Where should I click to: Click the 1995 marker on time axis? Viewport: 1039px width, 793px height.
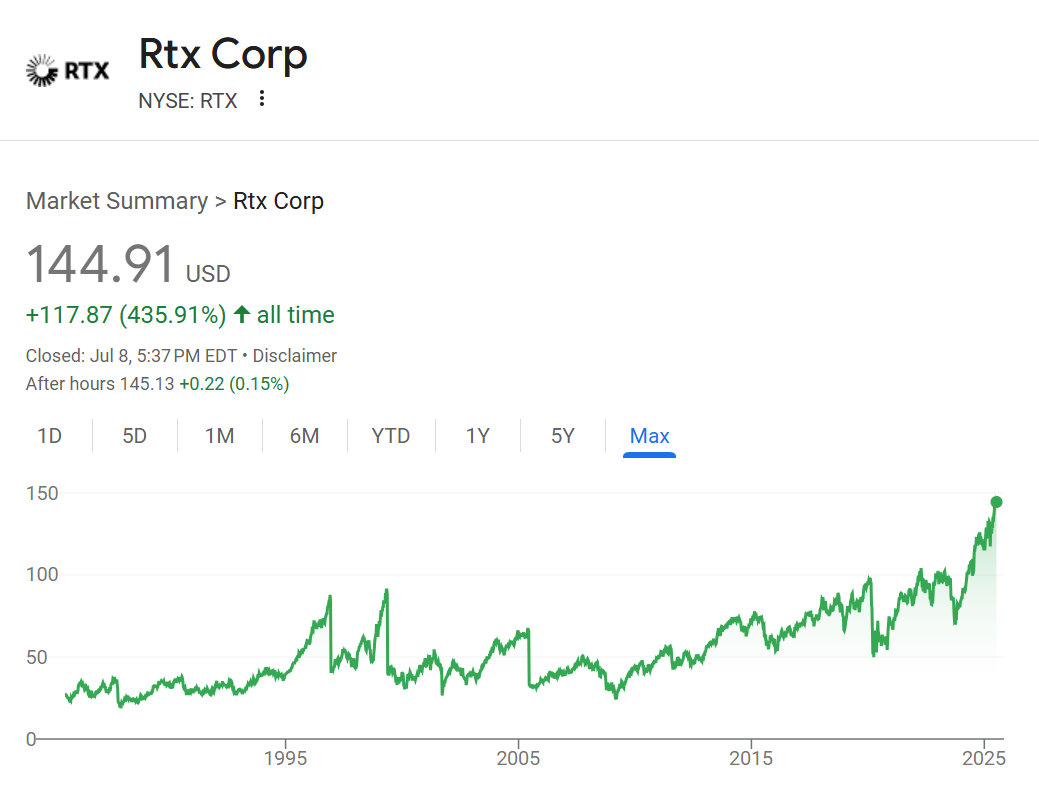click(x=286, y=758)
